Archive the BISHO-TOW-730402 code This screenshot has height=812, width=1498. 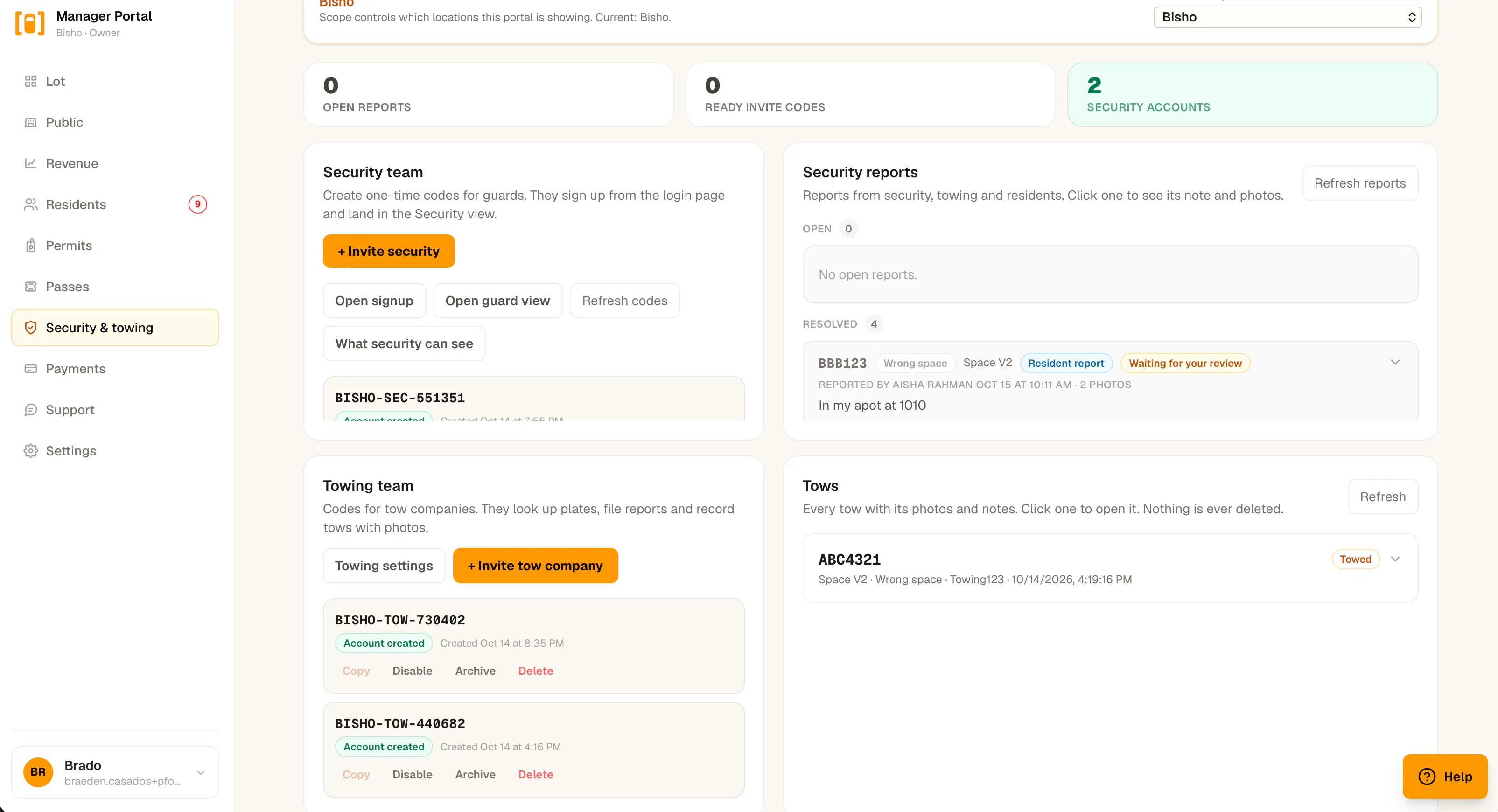click(x=475, y=671)
